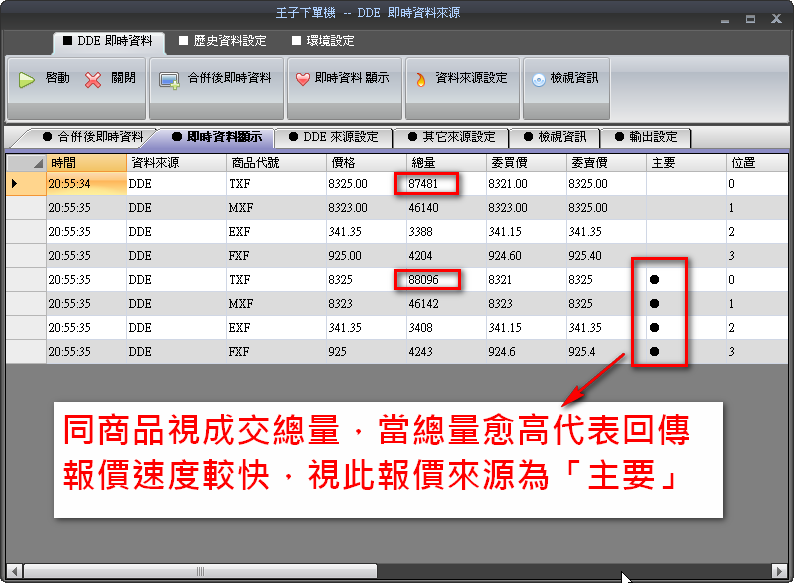794x583 pixels.
Task: Switch to the 檢視資訊 sub-tab
Action: pos(555,137)
